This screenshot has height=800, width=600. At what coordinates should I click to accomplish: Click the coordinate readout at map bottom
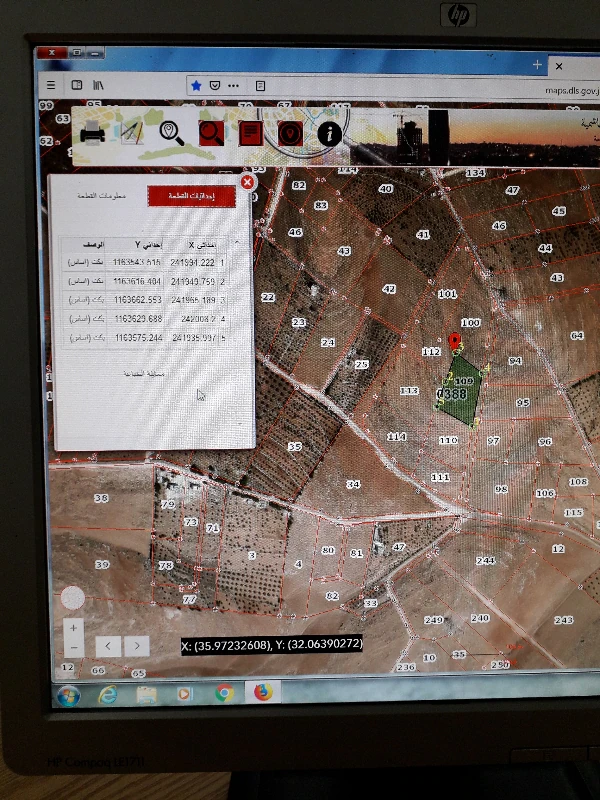(x=272, y=644)
